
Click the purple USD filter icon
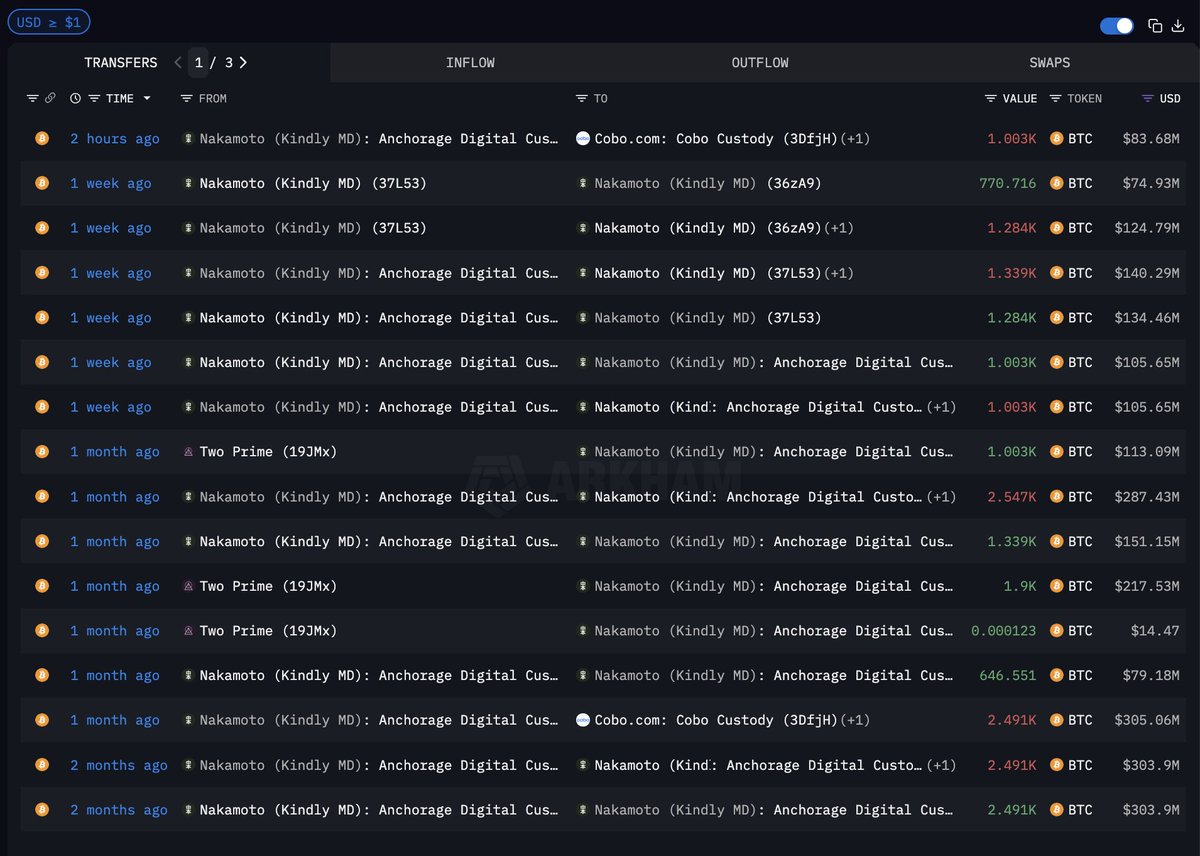click(1148, 98)
